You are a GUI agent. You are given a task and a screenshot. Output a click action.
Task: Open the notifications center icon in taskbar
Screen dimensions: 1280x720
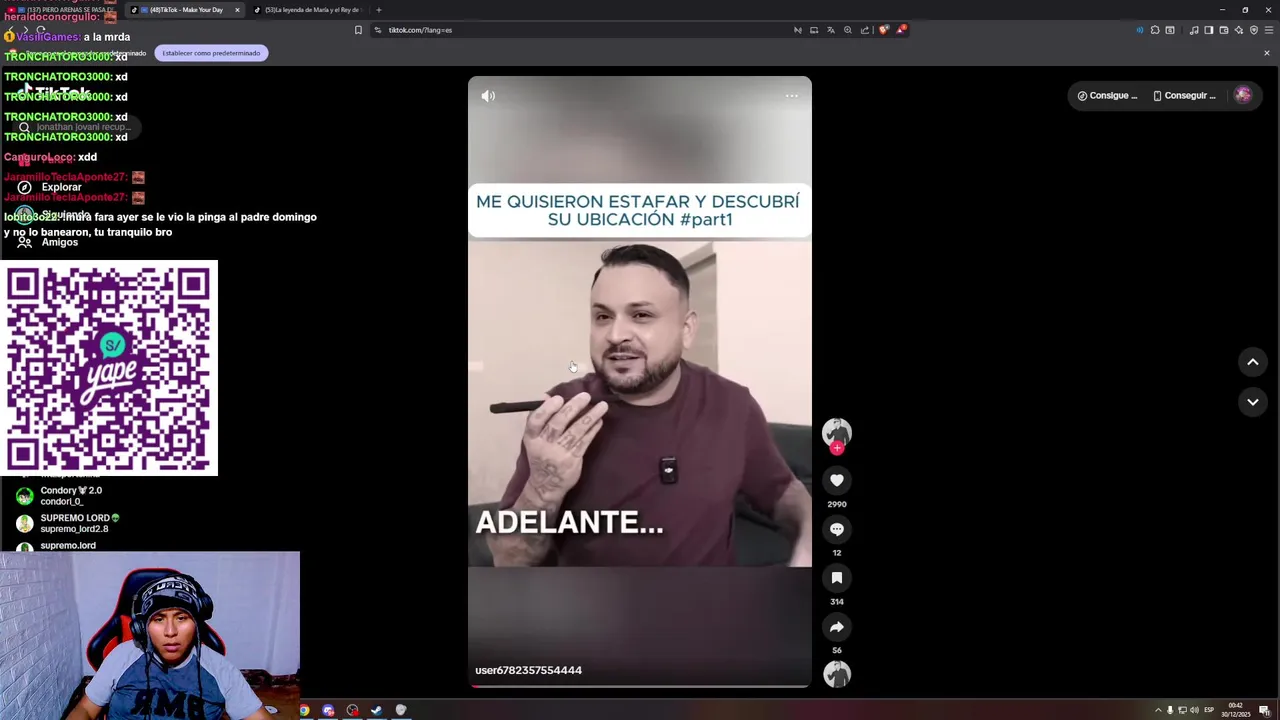pos(1264,710)
